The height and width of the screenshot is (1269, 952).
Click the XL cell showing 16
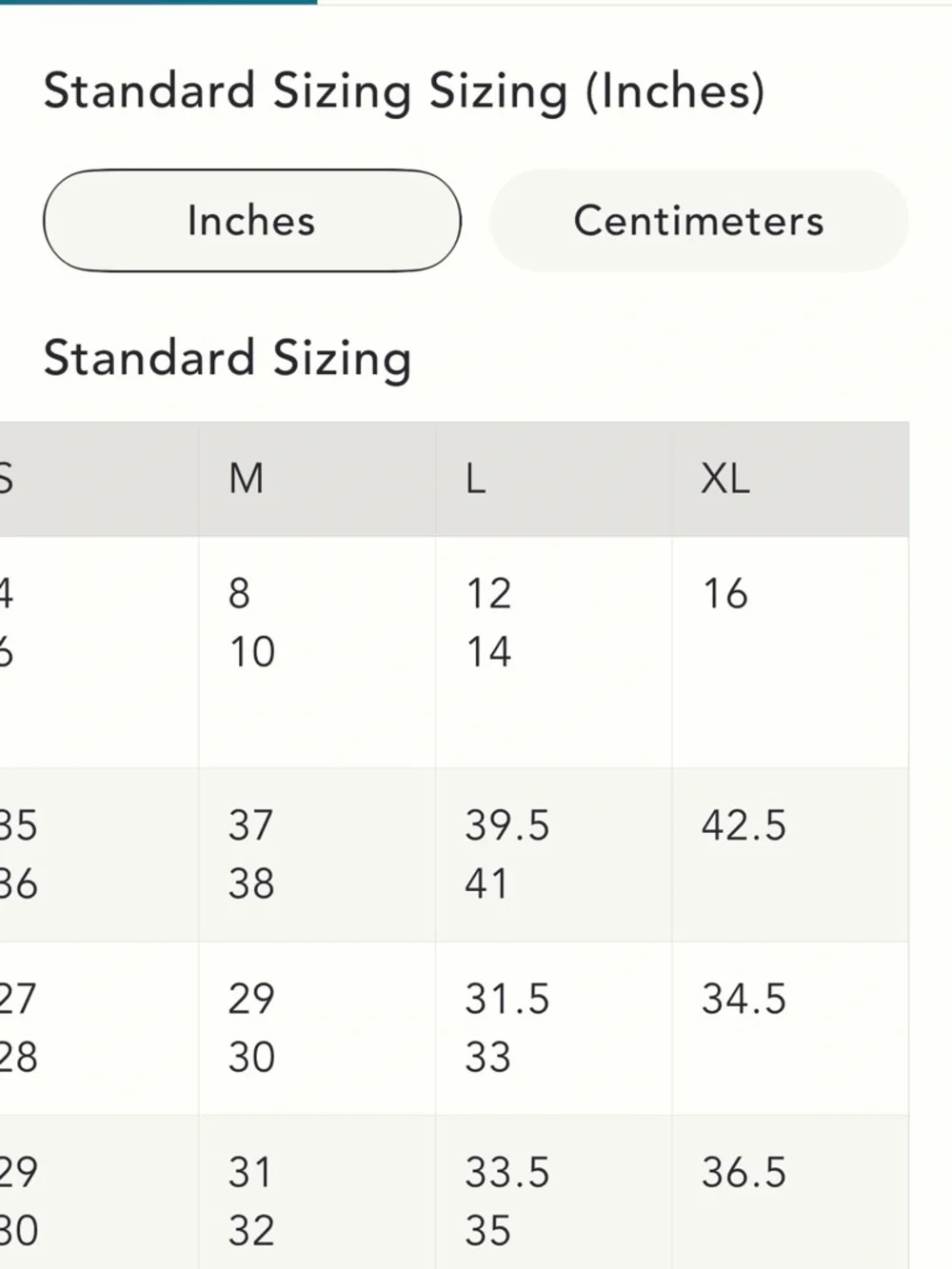click(x=791, y=652)
